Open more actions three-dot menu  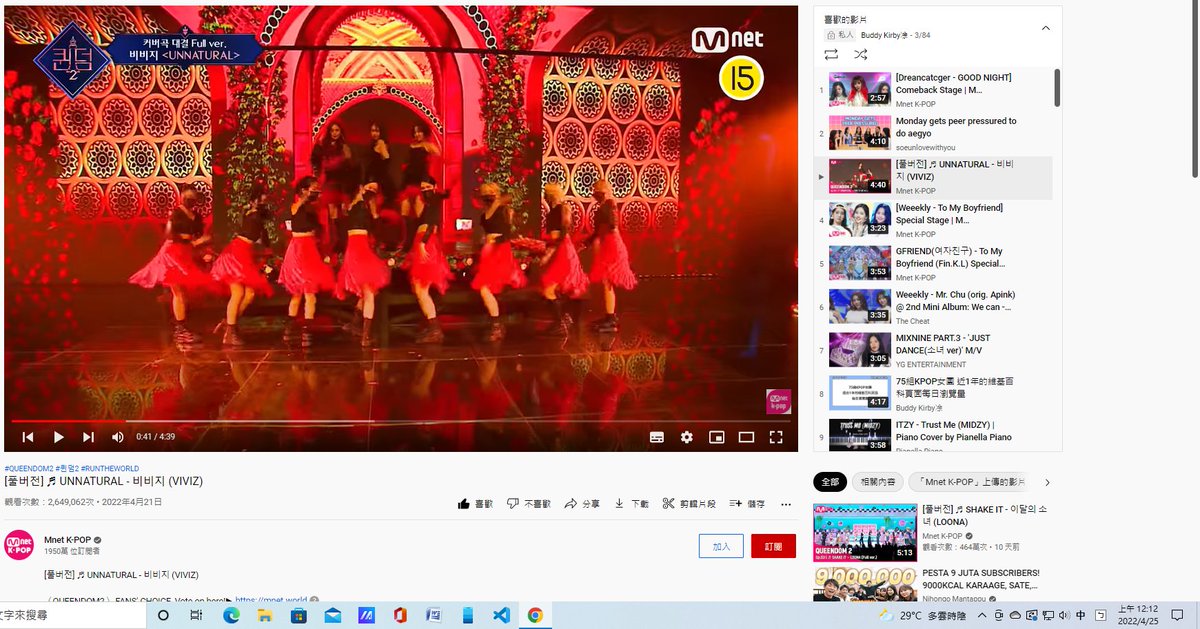point(786,504)
